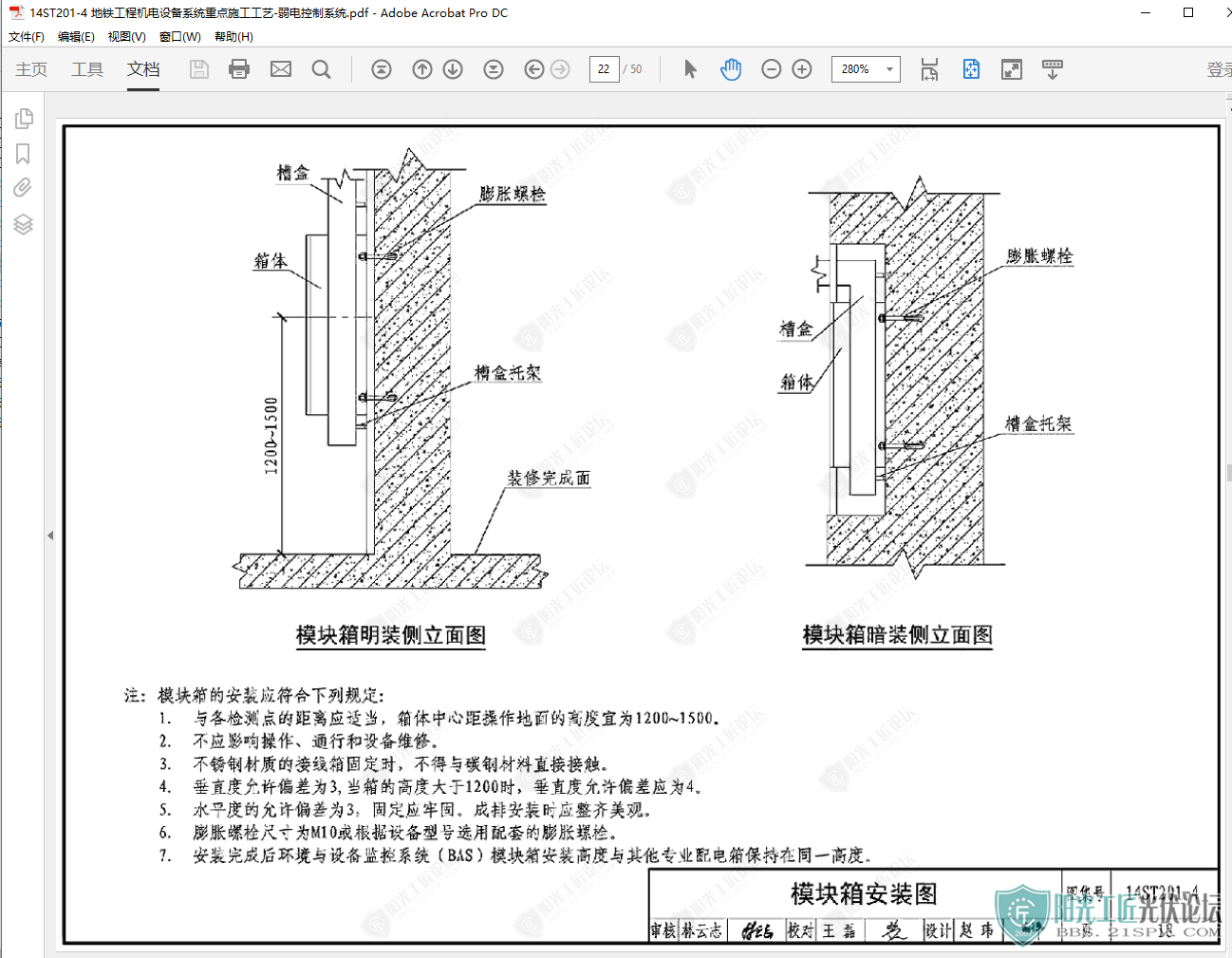This screenshot has width=1232, height=958.
Task: Jump to last page icon
Action: point(494,69)
